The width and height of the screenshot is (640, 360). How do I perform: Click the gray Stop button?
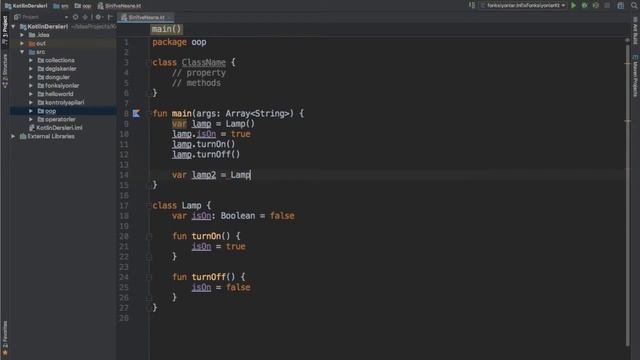coord(607,6)
